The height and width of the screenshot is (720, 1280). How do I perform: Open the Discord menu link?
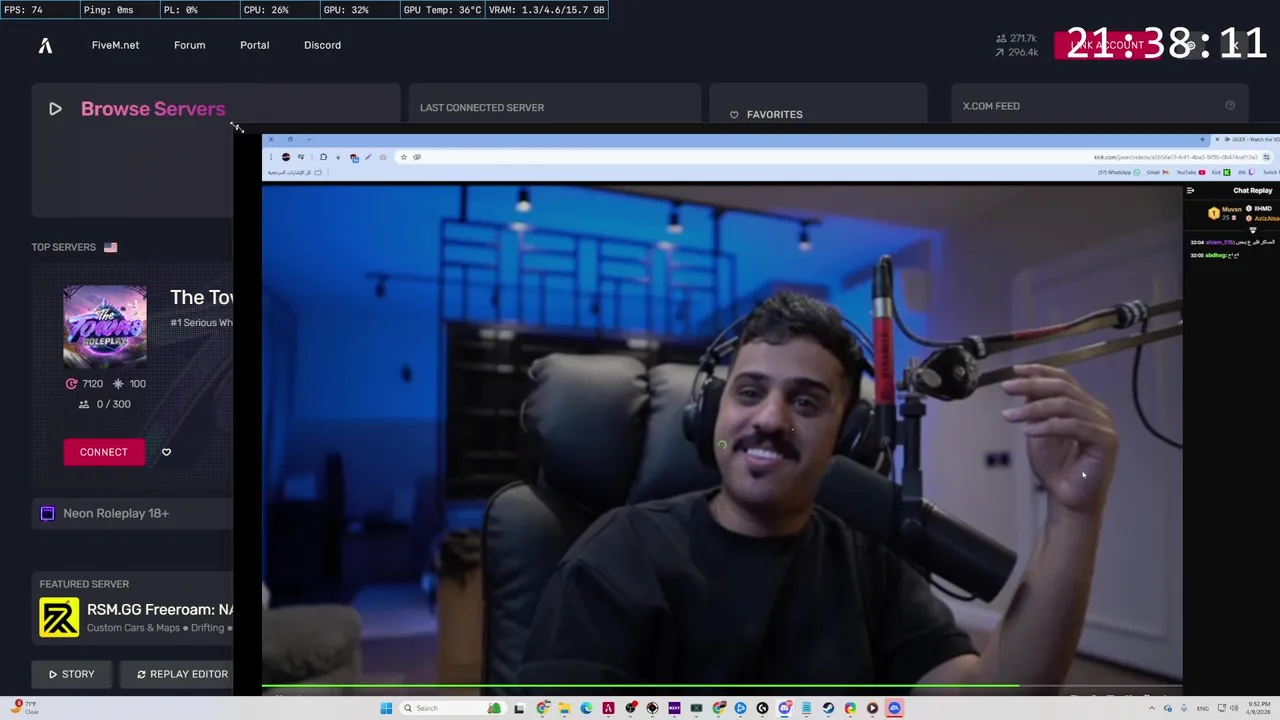[x=322, y=45]
